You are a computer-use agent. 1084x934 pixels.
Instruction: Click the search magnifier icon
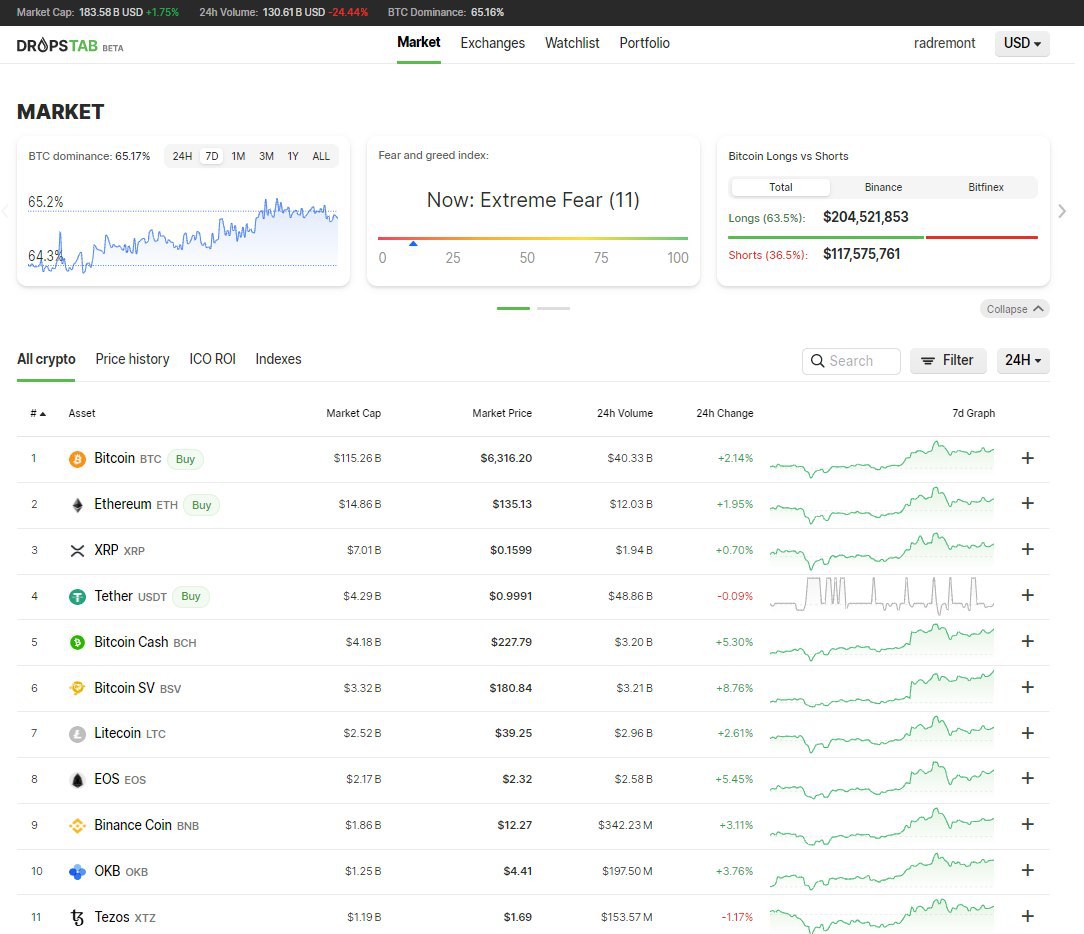point(817,361)
